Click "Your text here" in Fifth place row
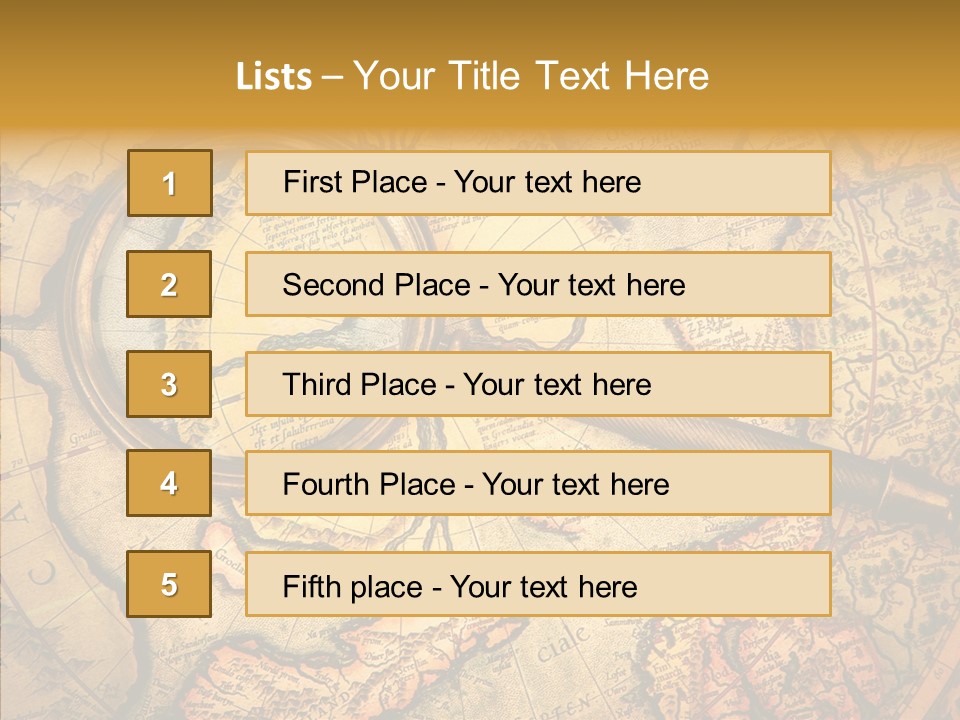The image size is (960, 720). click(x=543, y=586)
